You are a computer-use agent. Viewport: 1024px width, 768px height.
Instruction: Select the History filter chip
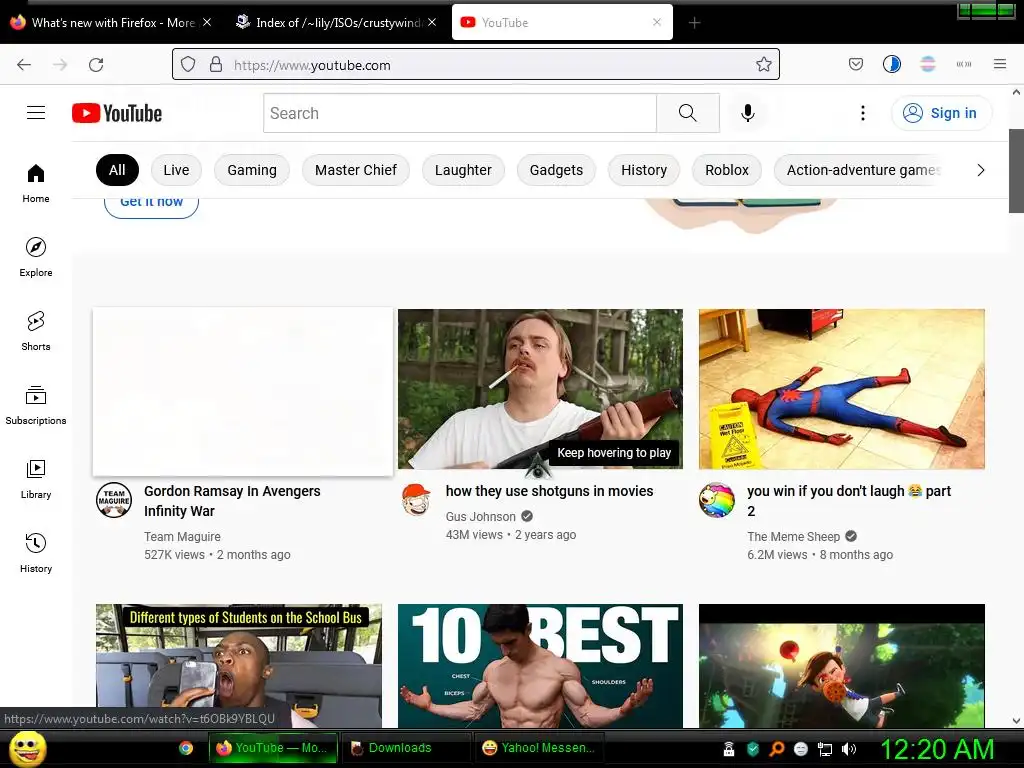pyautogui.click(x=644, y=170)
